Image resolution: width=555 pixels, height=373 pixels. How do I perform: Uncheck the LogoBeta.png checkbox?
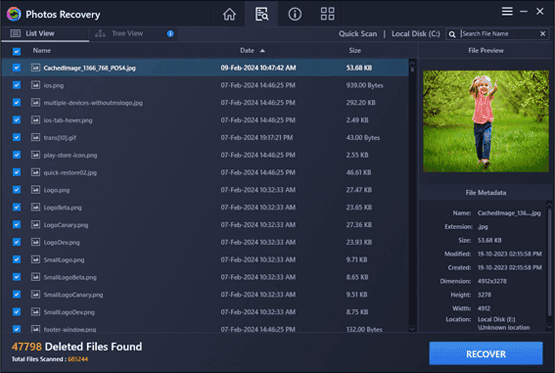point(17,207)
